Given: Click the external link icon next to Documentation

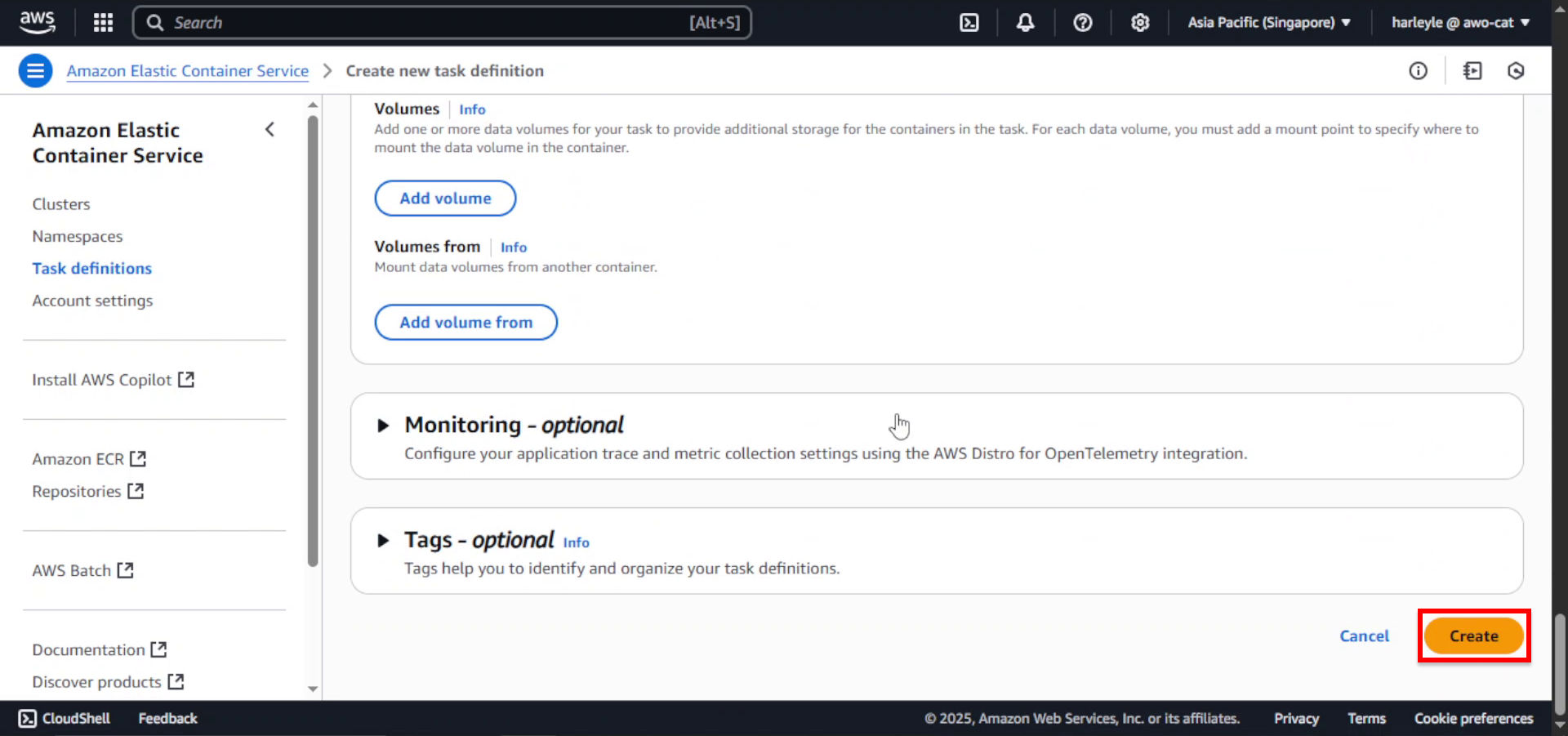Looking at the screenshot, I should 158,649.
